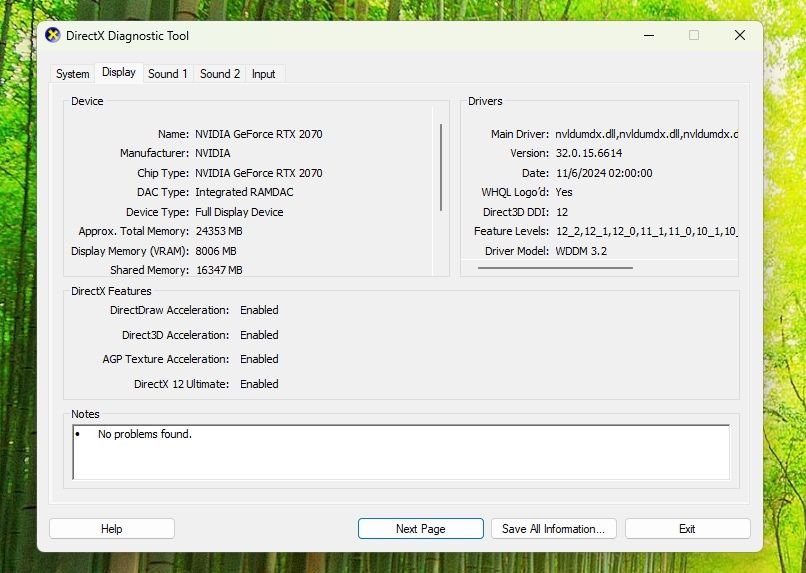Click inside the Notes text box

click(401, 452)
